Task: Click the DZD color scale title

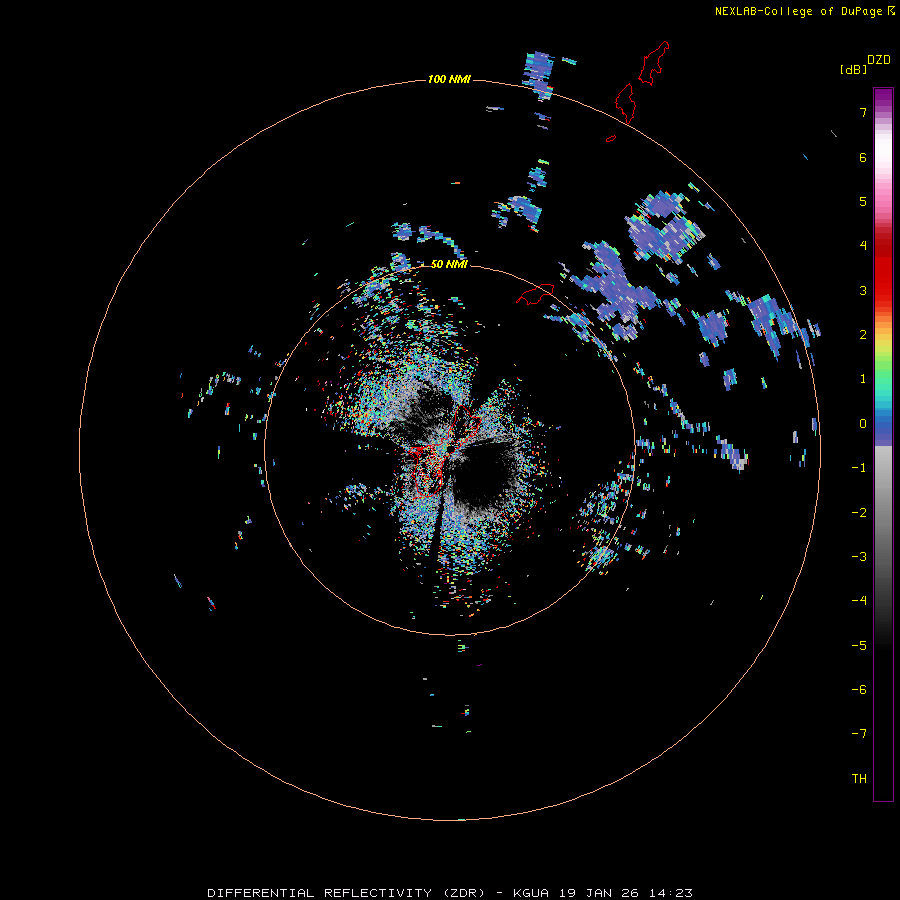Action: [x=879, y=60]
